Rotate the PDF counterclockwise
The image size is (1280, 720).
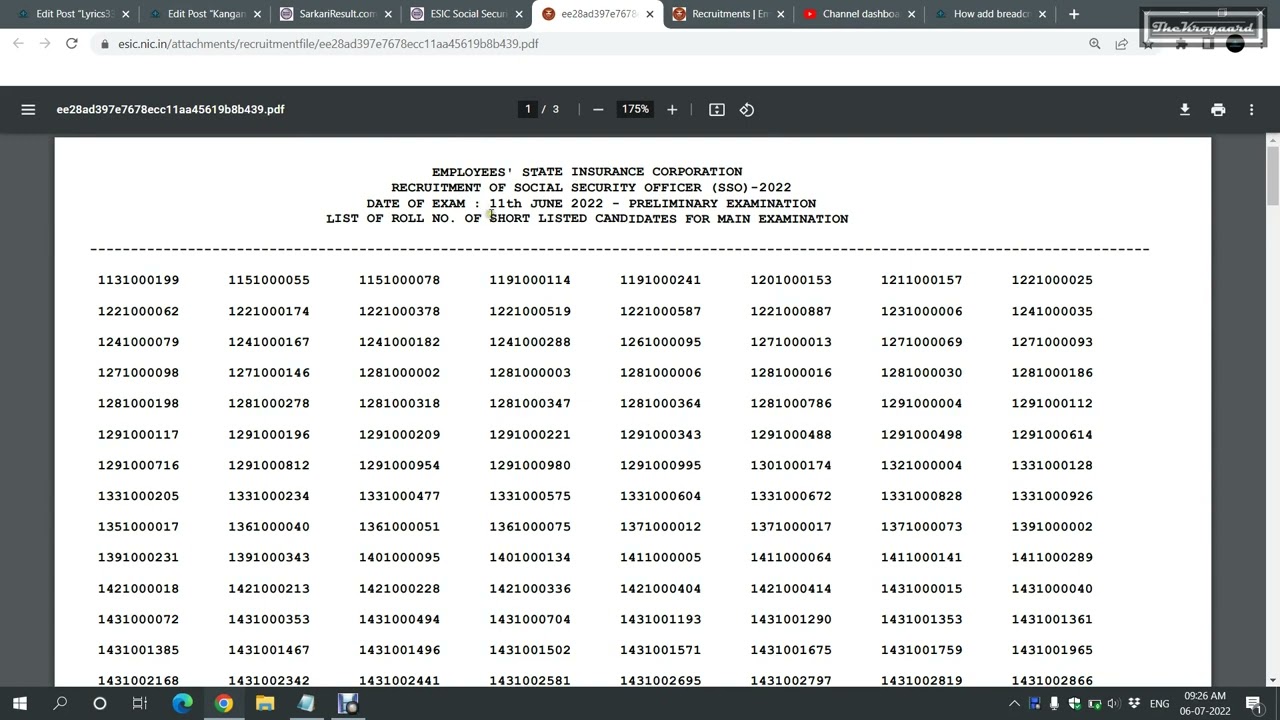point(747,109)
